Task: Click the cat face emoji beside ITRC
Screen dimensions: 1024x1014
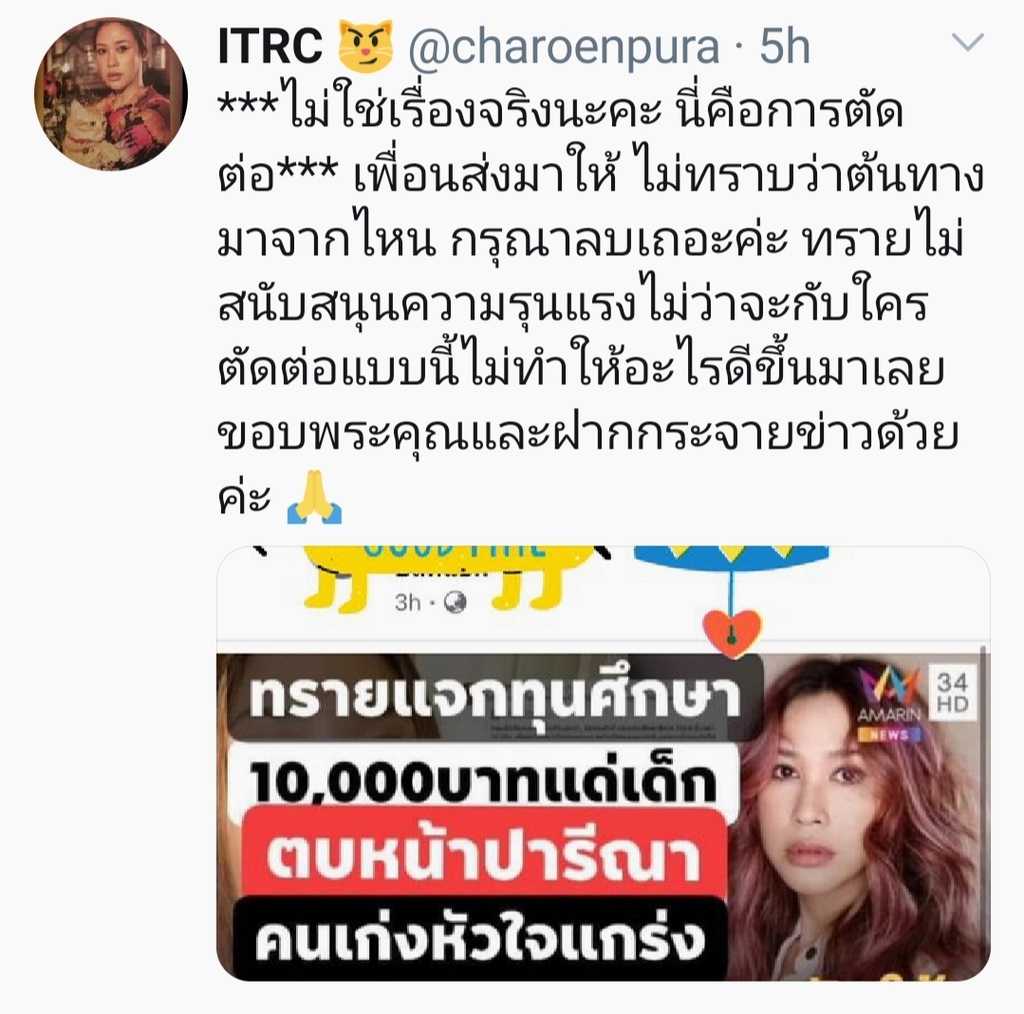Action: (366, 45)
